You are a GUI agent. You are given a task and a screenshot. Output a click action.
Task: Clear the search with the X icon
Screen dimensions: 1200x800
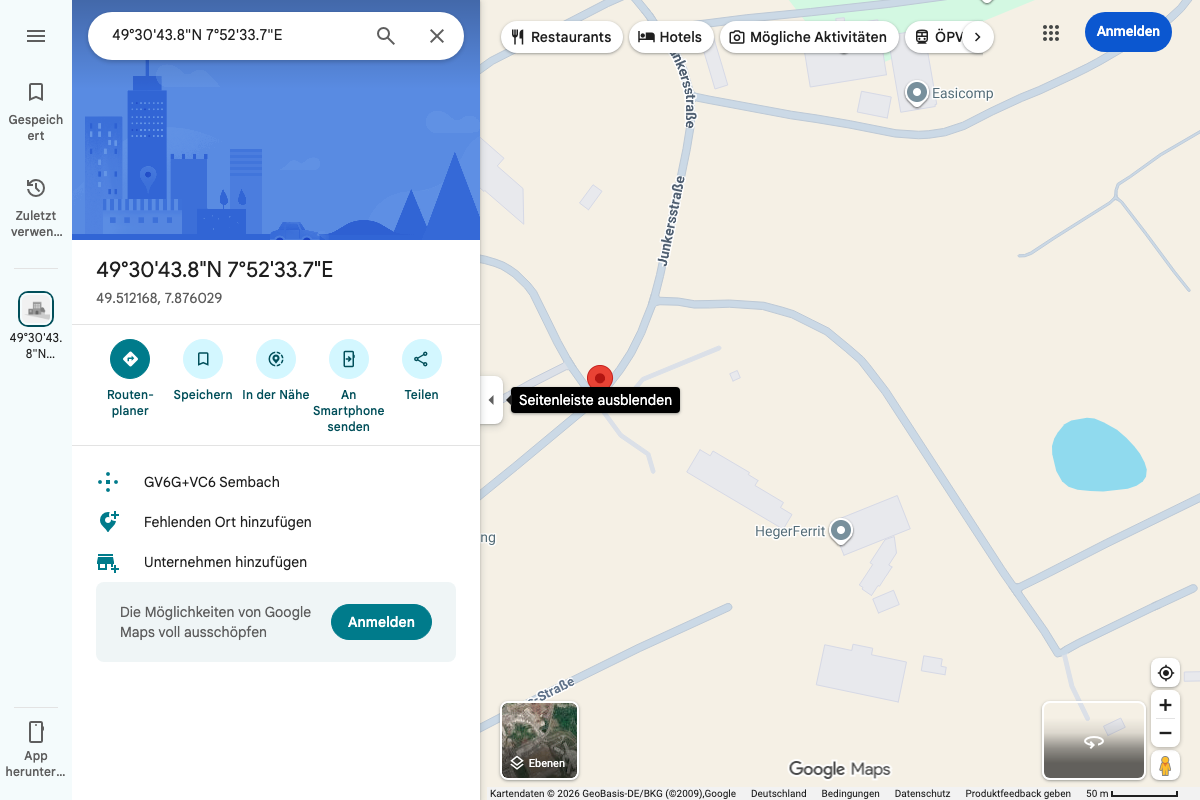pos(437,36)
